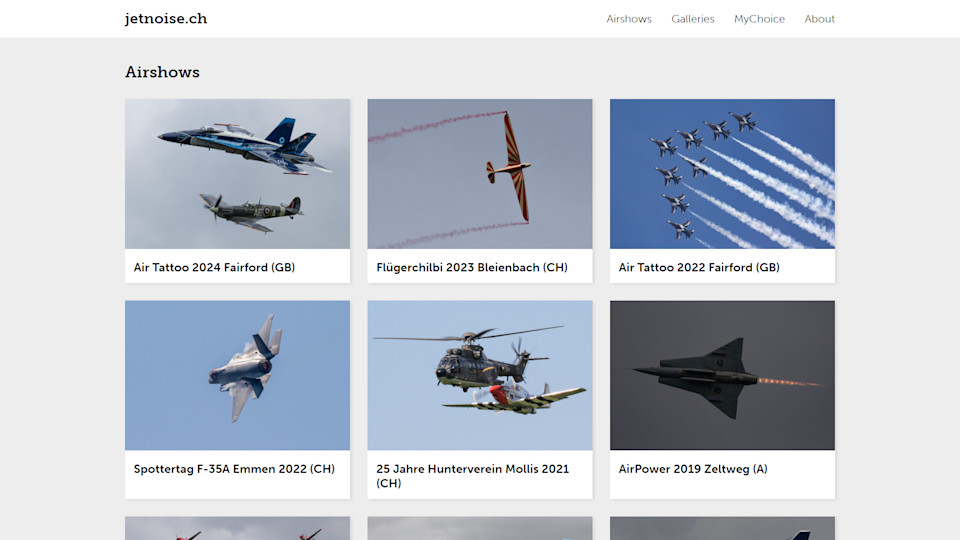Open the AirPower 2019 Zeltweg jet photo
Viewport: 960px width, 540px height.
tap(722, 375)
